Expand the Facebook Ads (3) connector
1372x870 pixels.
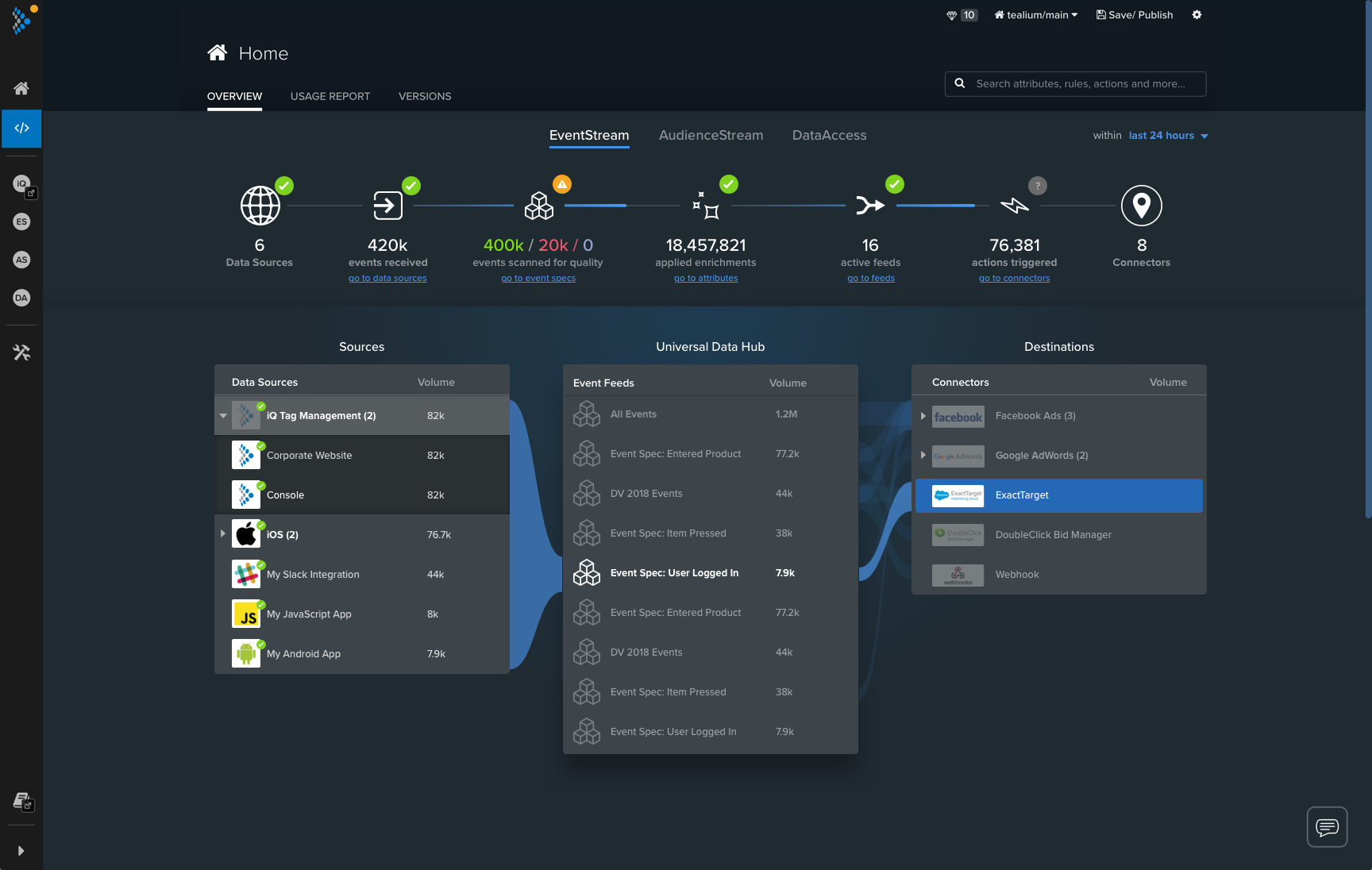pos(923,416)
